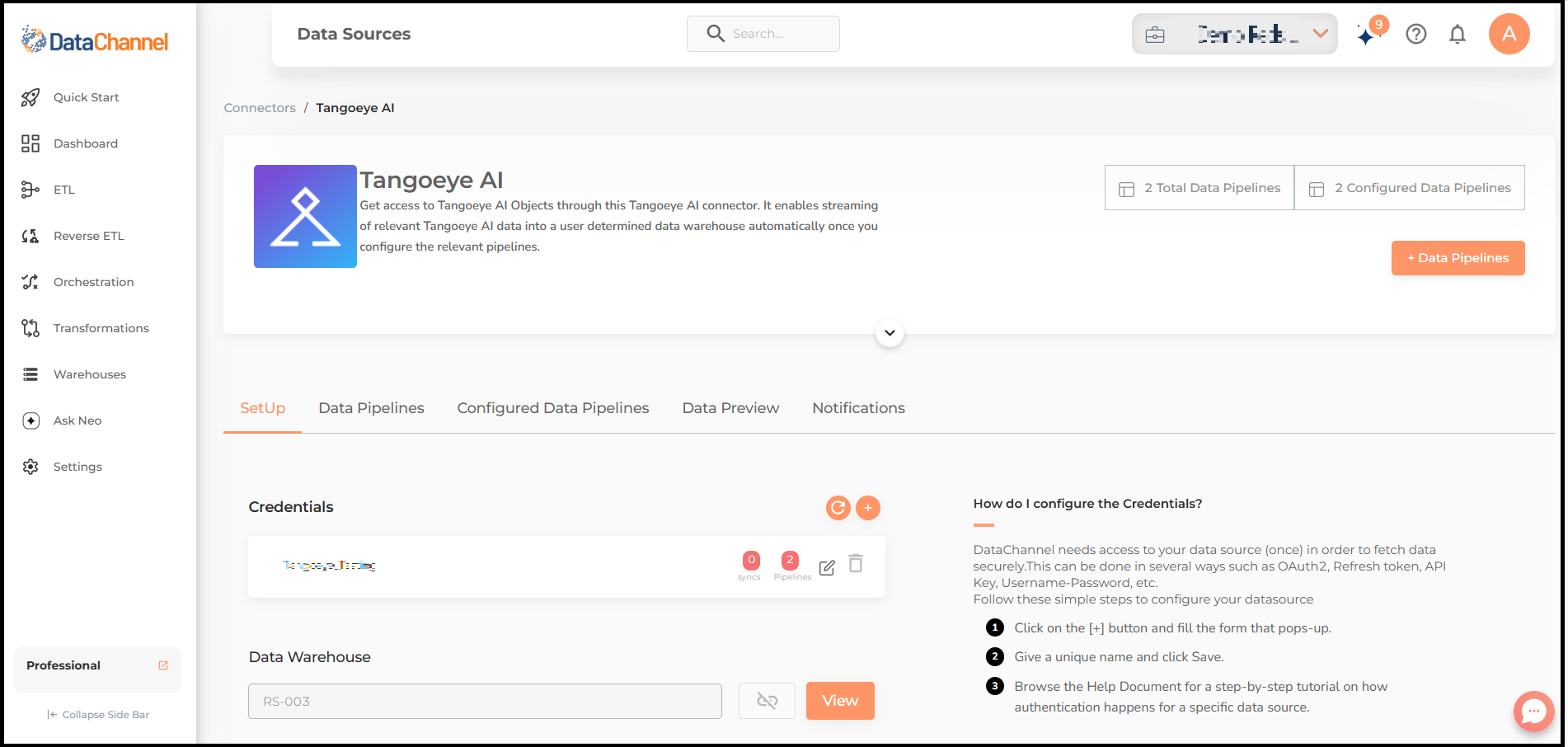
Task: Switch to the Data Pipelines tab
Action: pos(372,408)
